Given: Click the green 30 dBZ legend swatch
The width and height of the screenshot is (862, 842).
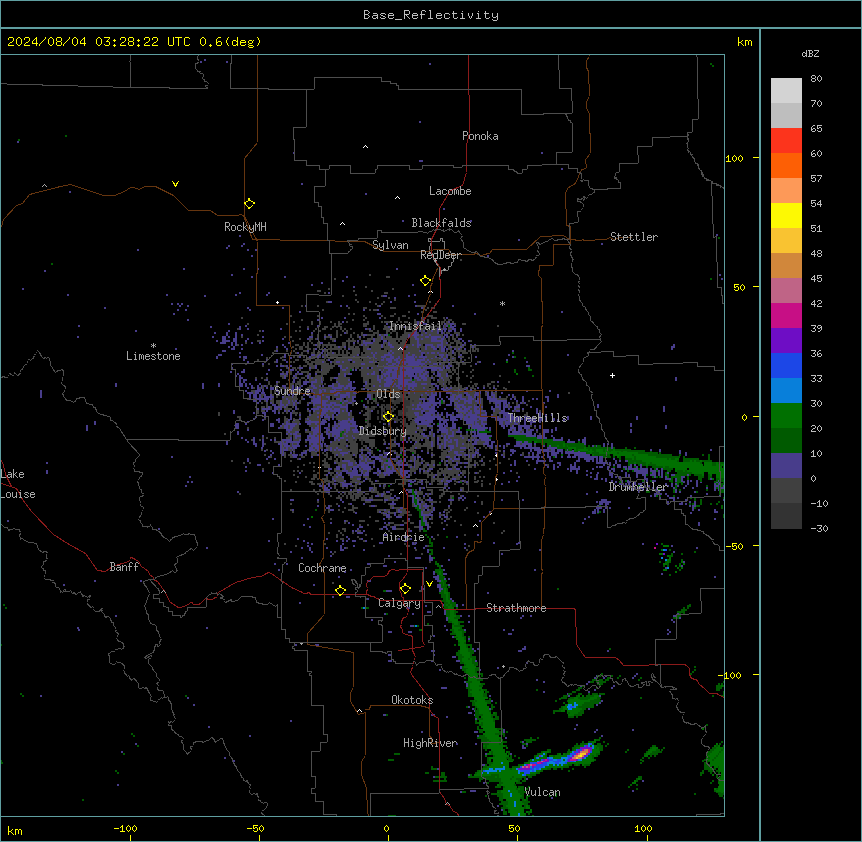Looking at the screenshot, I should [786, 416].
